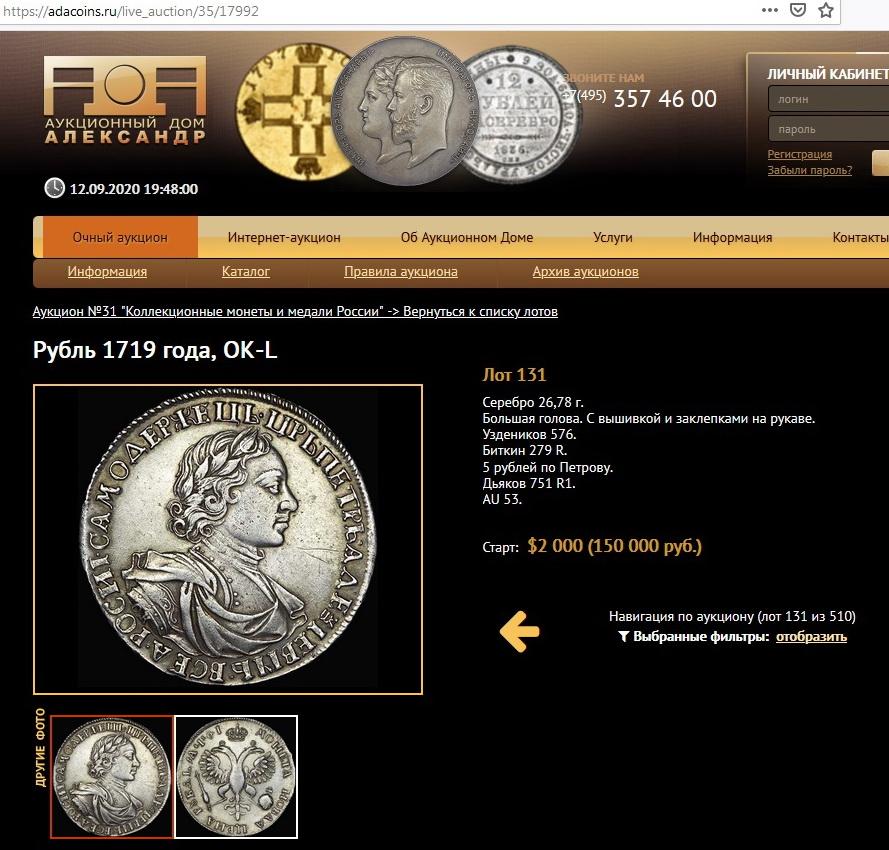Select Об Аукционном Доме menu item
This screenshot has width=889, height=850.
point(467,237)
